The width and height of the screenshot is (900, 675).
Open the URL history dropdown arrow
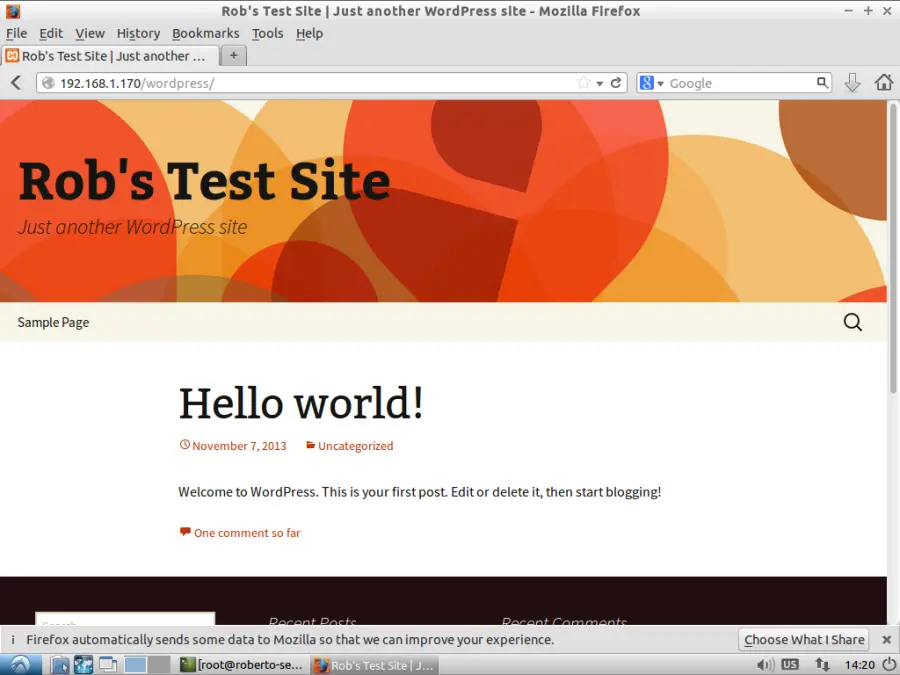pyautogui.click(x=600, y=84)
